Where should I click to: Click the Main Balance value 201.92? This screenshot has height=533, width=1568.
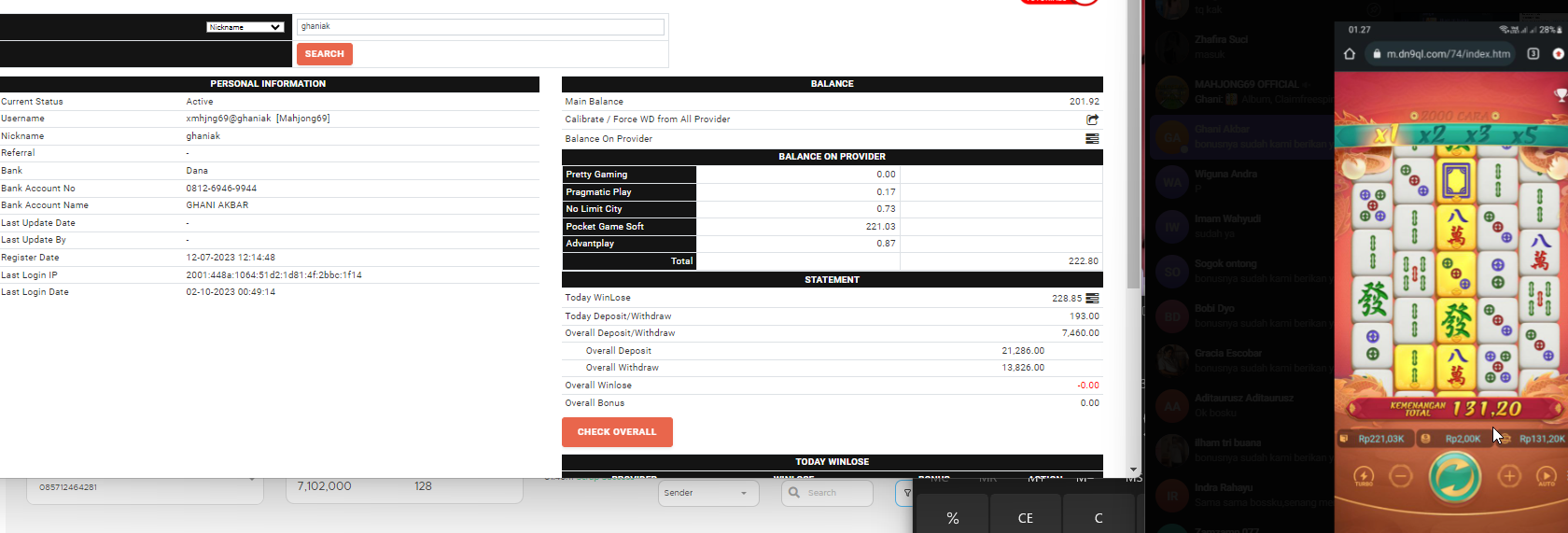coord(1085,102)
